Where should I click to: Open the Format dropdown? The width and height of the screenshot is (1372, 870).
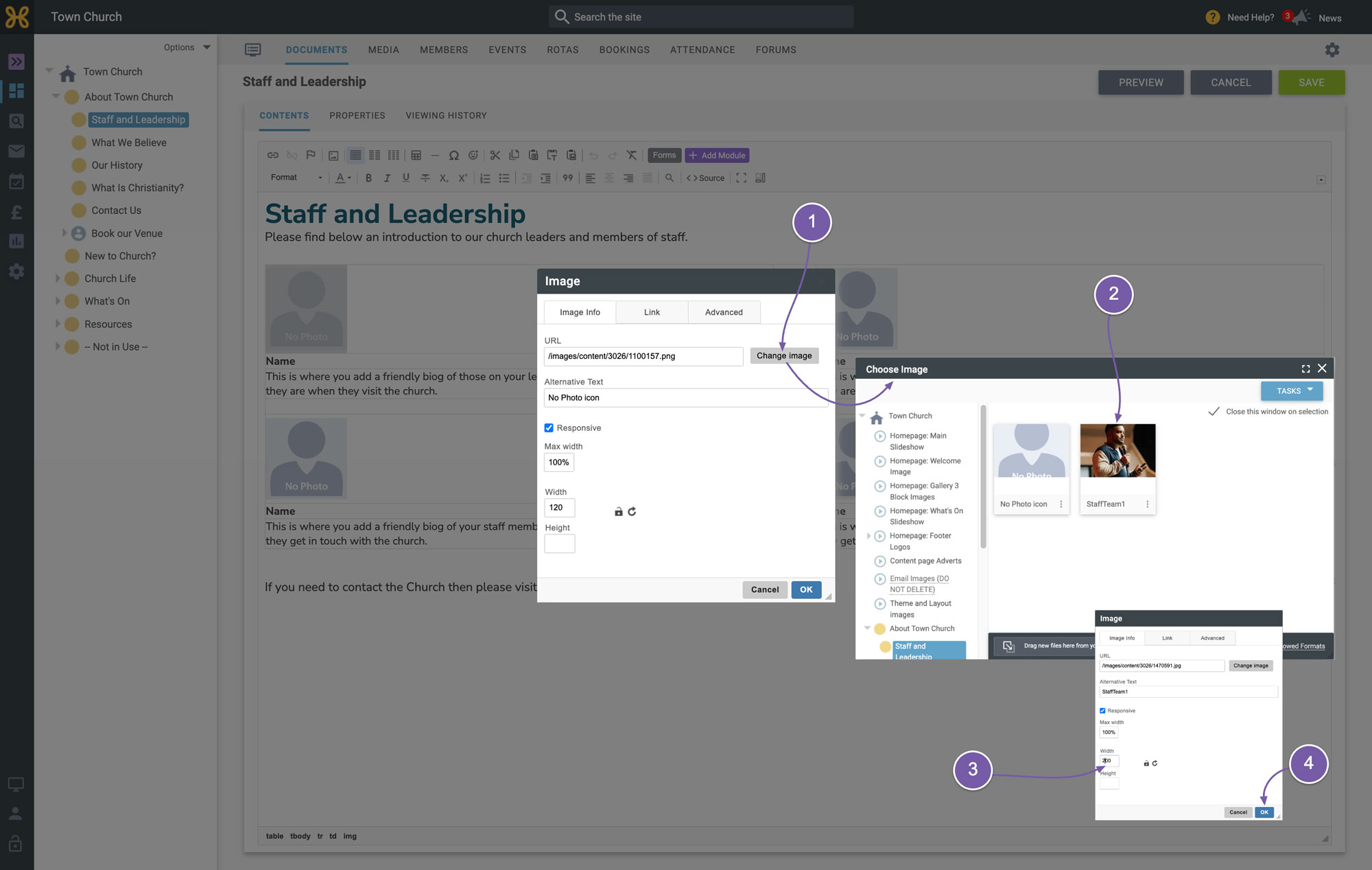(296, 178)
